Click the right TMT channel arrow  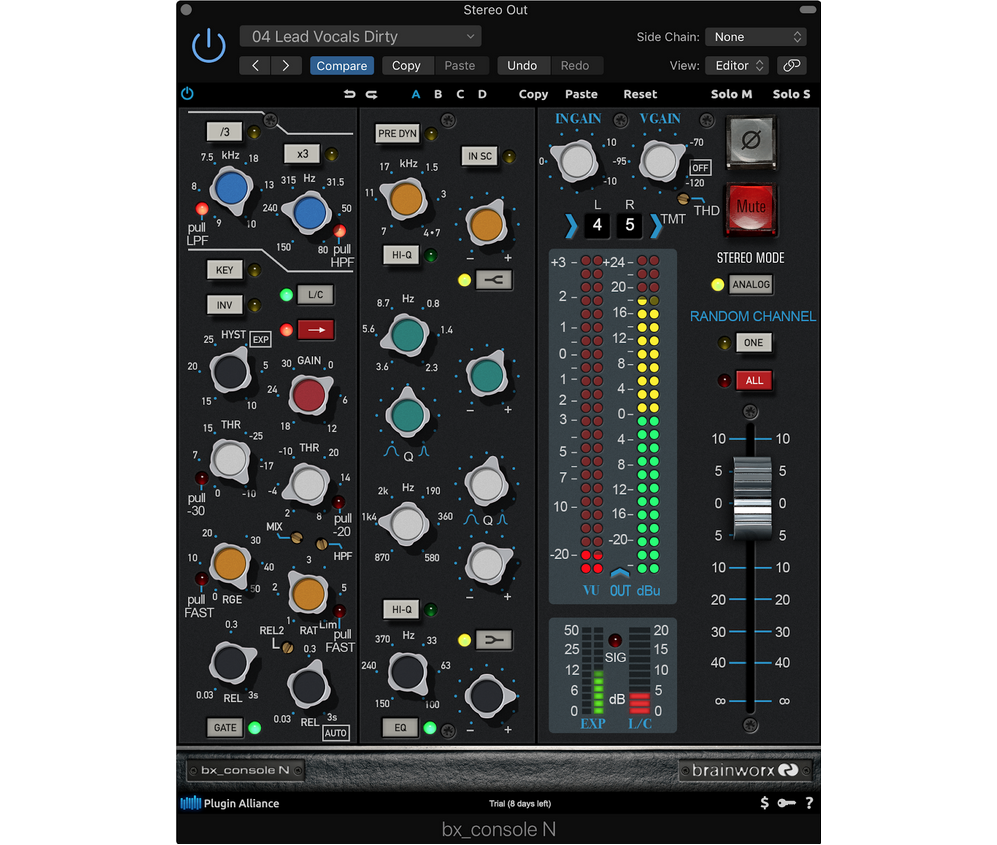click(x=656, y=225)
